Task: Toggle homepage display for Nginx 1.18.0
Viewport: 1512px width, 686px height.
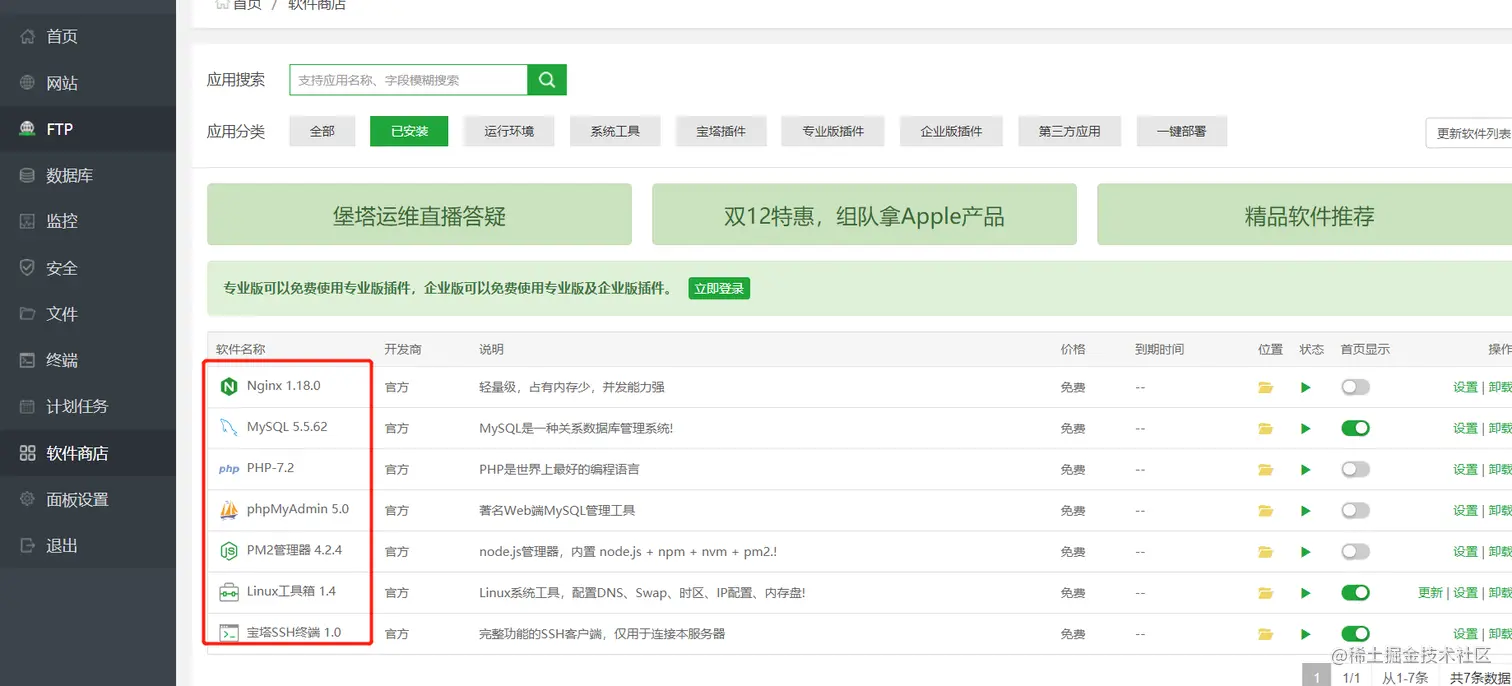Action: [x=1355, y=387]
